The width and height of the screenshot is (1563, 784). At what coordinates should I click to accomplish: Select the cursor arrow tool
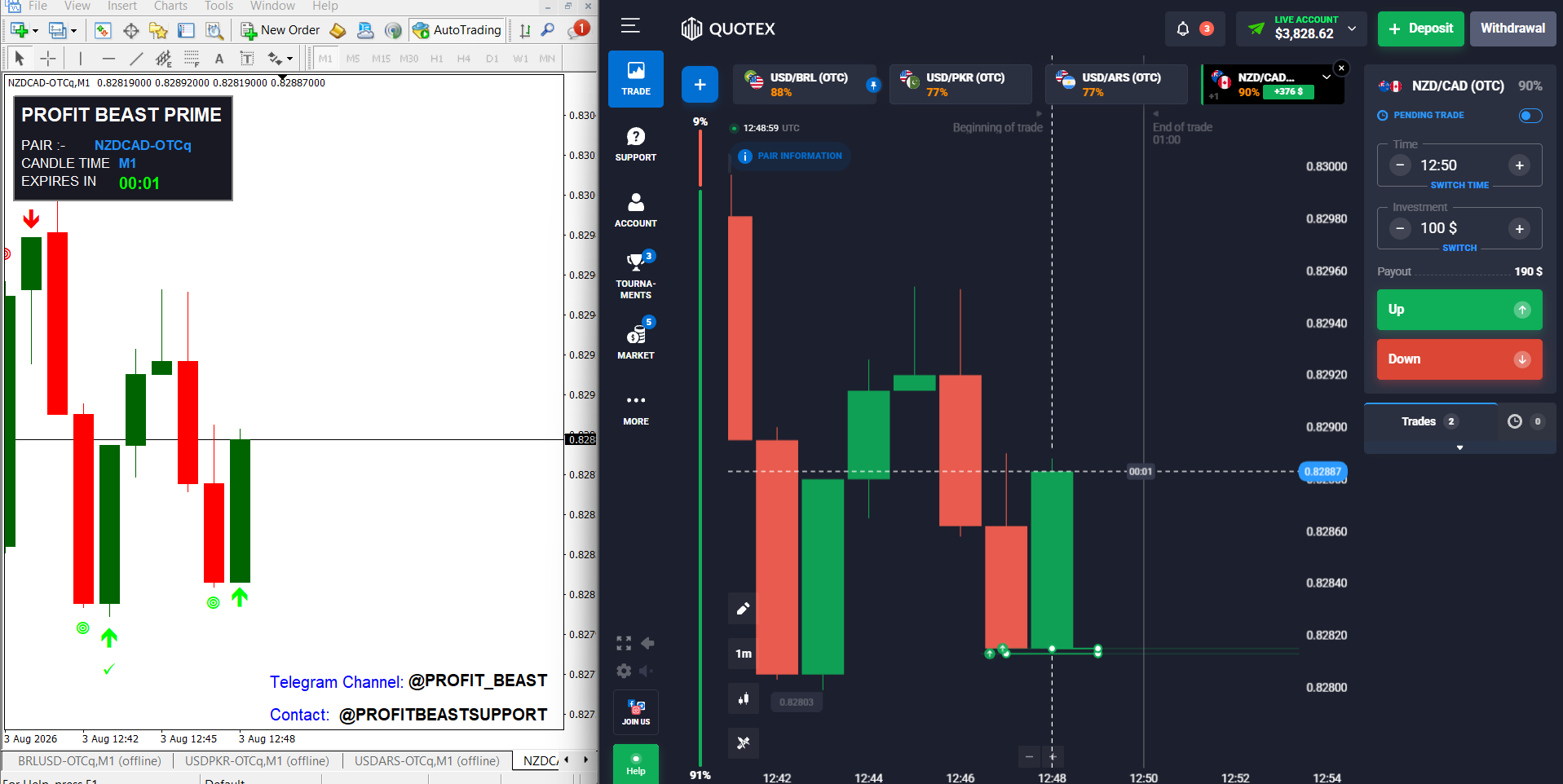(20, 58)
